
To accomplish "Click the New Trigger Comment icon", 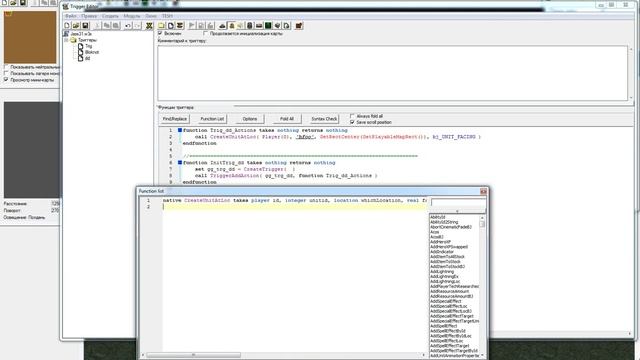I will coord(180,26).
